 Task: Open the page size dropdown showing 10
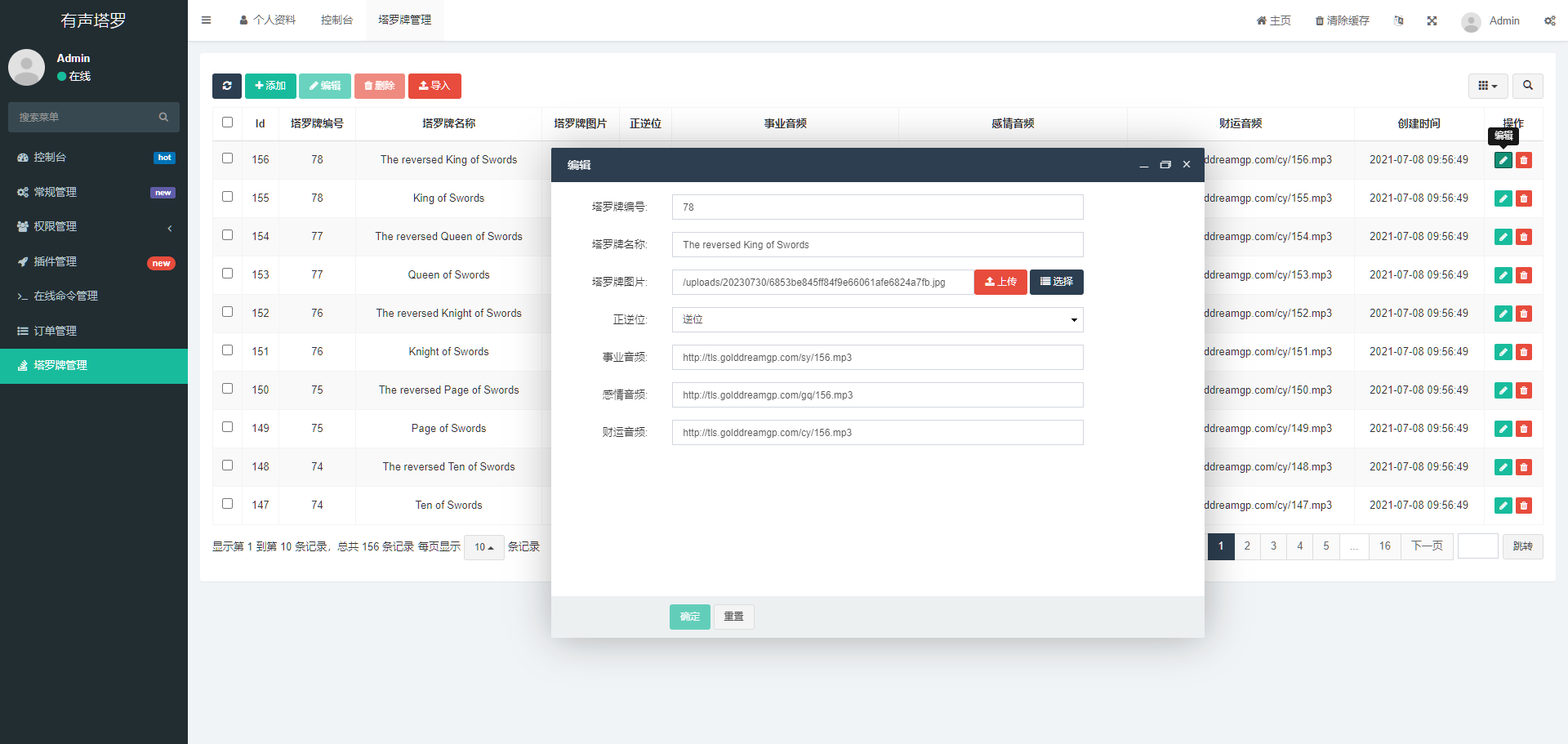point(483,547)
